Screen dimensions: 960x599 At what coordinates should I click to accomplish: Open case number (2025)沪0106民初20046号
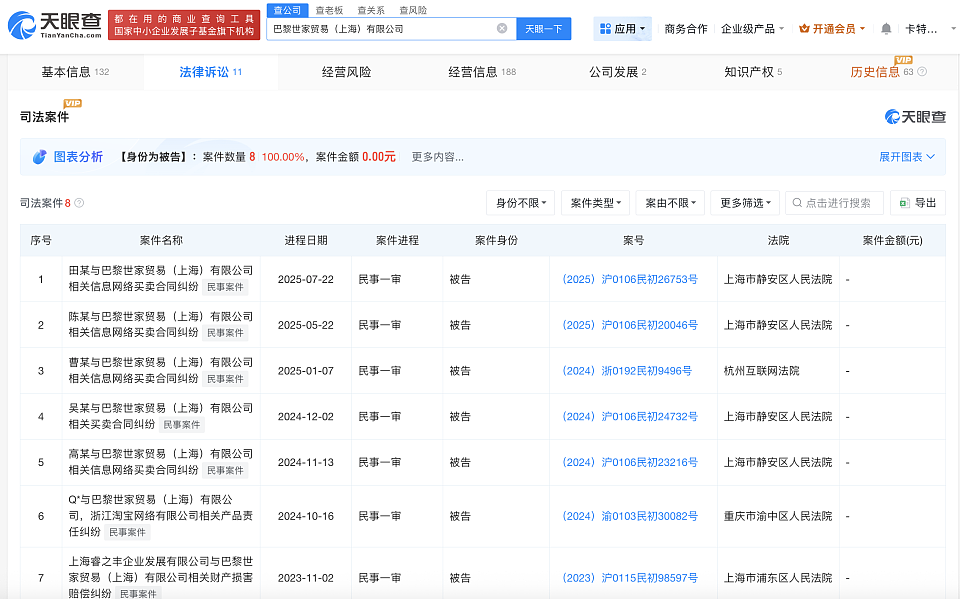tap(630, 325)
